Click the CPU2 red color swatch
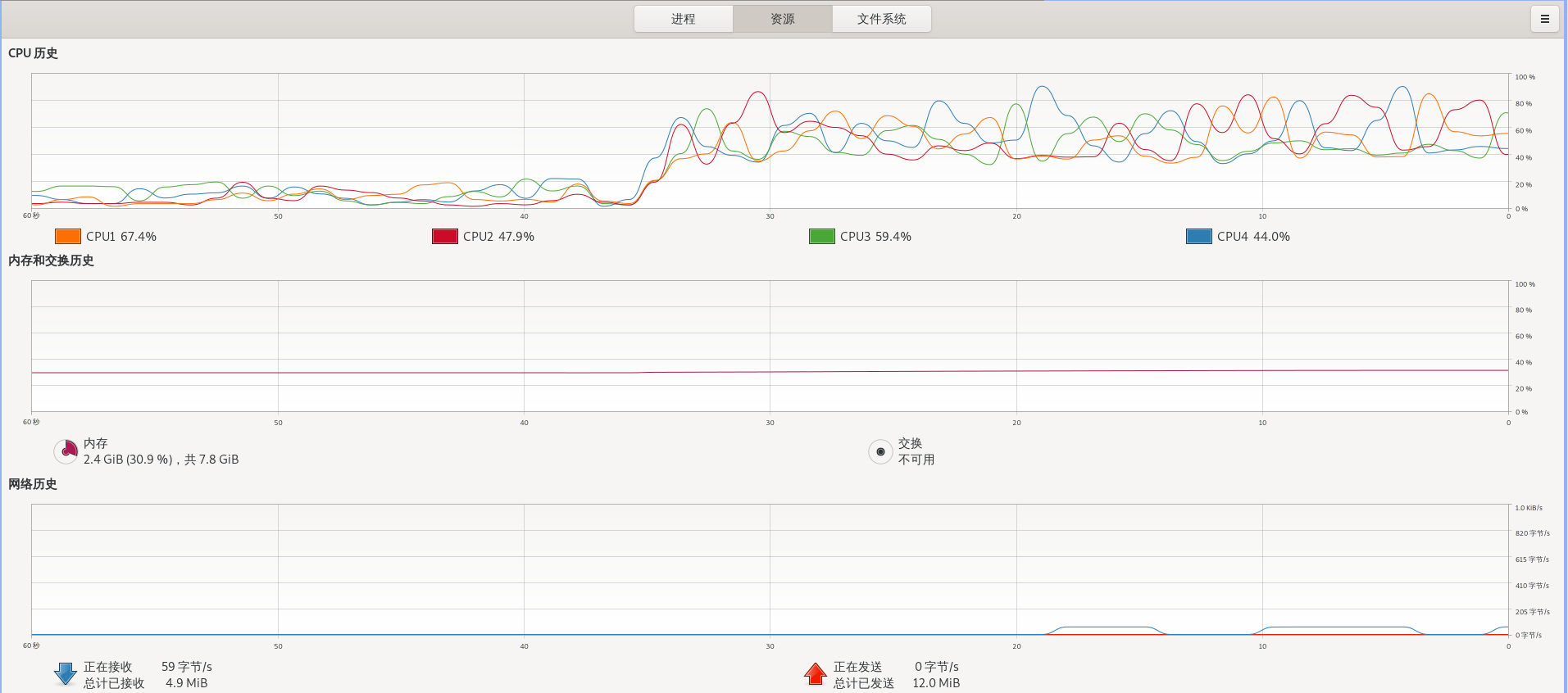Screen dimensions: 1568x693 click(445, 236)
